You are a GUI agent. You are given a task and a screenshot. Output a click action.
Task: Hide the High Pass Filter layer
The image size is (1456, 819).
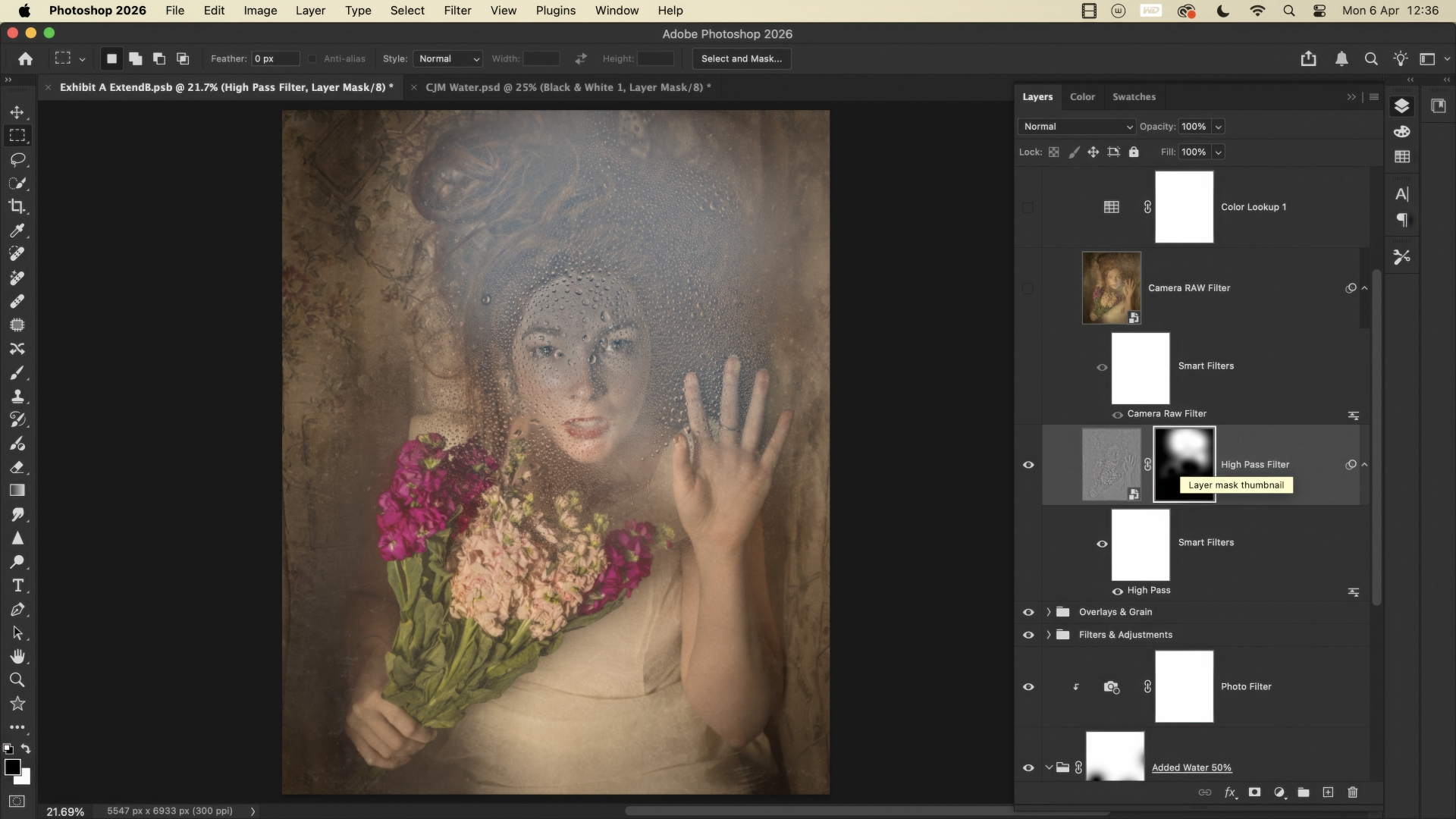pos(1028,465)
